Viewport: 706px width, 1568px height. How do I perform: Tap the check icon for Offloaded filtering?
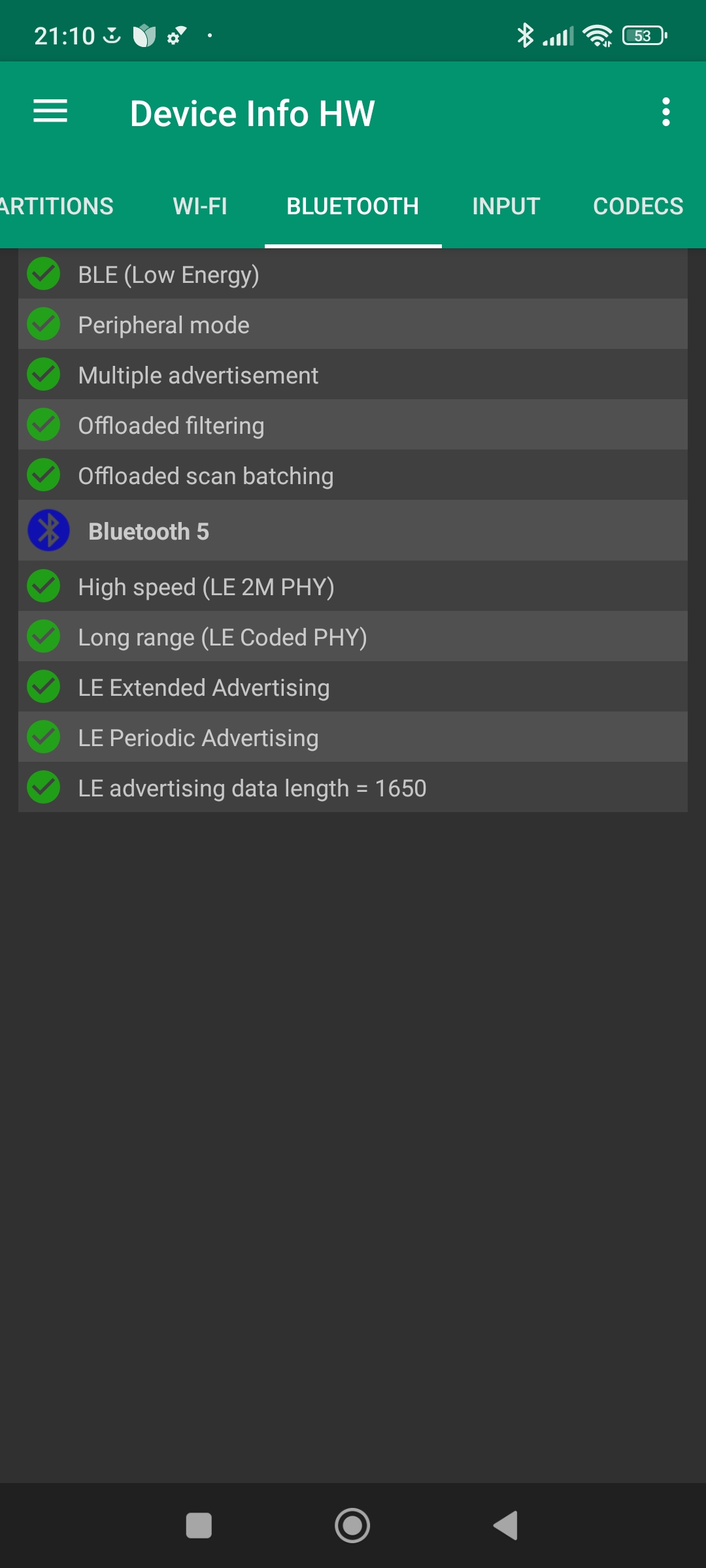pos(44,425)
